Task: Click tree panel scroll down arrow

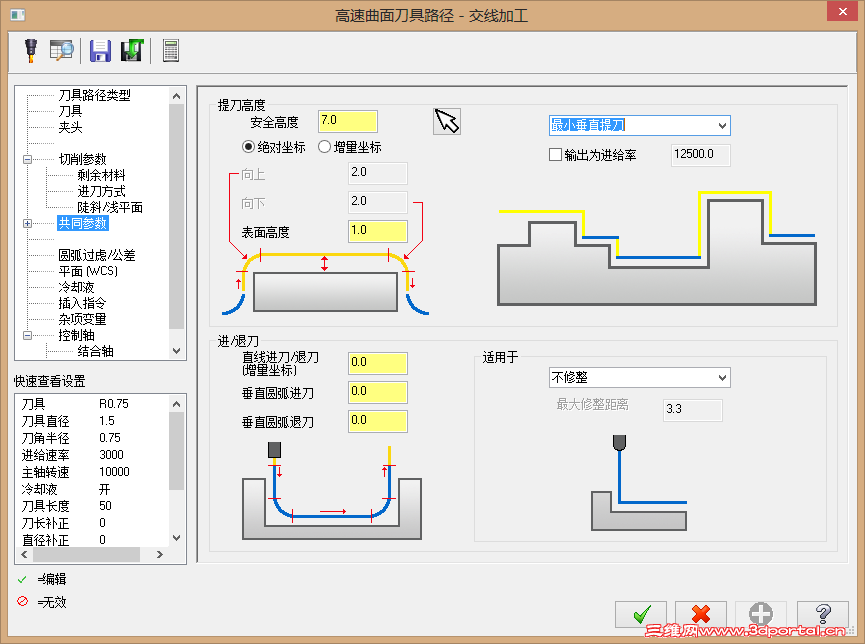Action: pos(177,351)
